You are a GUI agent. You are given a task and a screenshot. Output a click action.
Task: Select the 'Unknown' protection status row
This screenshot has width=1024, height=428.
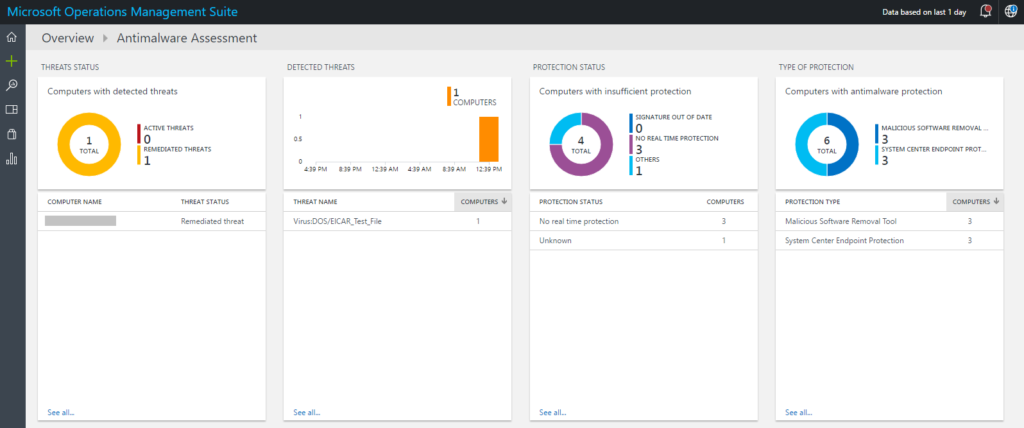coord(643,240)
